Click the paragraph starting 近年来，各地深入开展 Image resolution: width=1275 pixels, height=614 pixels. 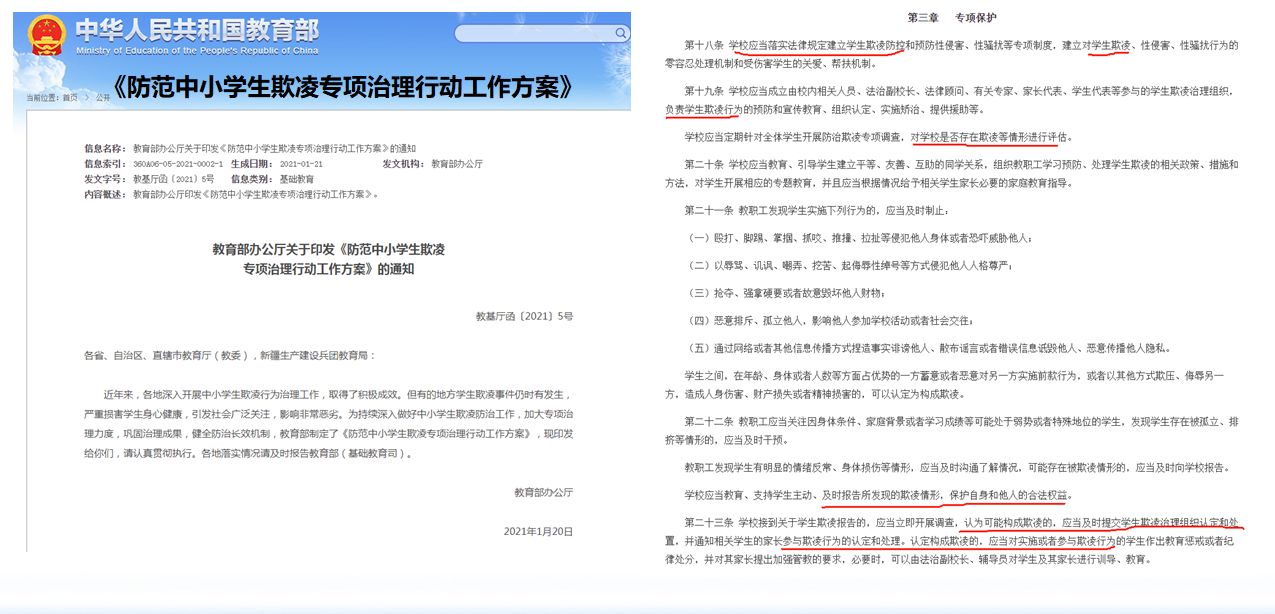click(x=330, y=425)
